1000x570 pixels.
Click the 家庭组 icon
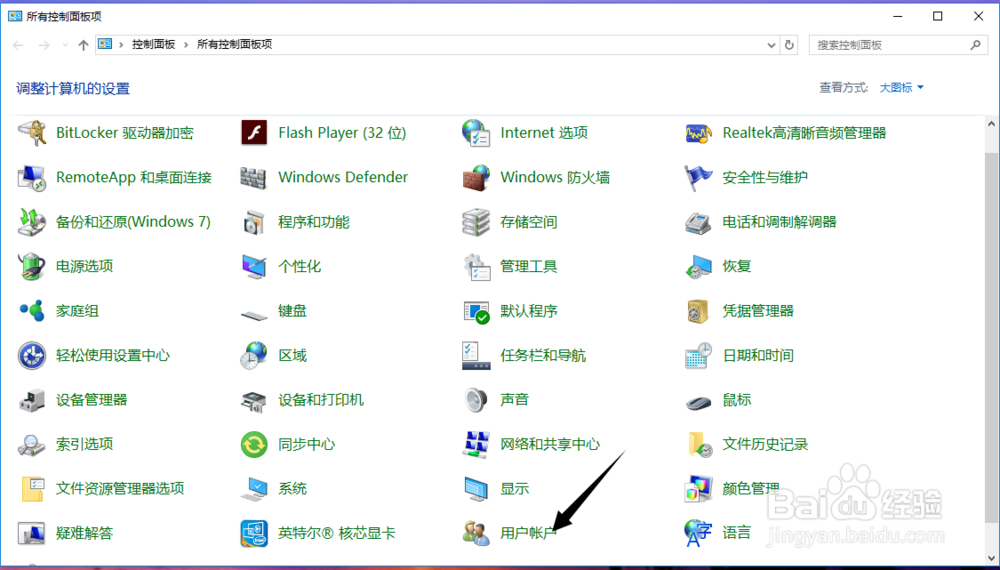[31, 311]
